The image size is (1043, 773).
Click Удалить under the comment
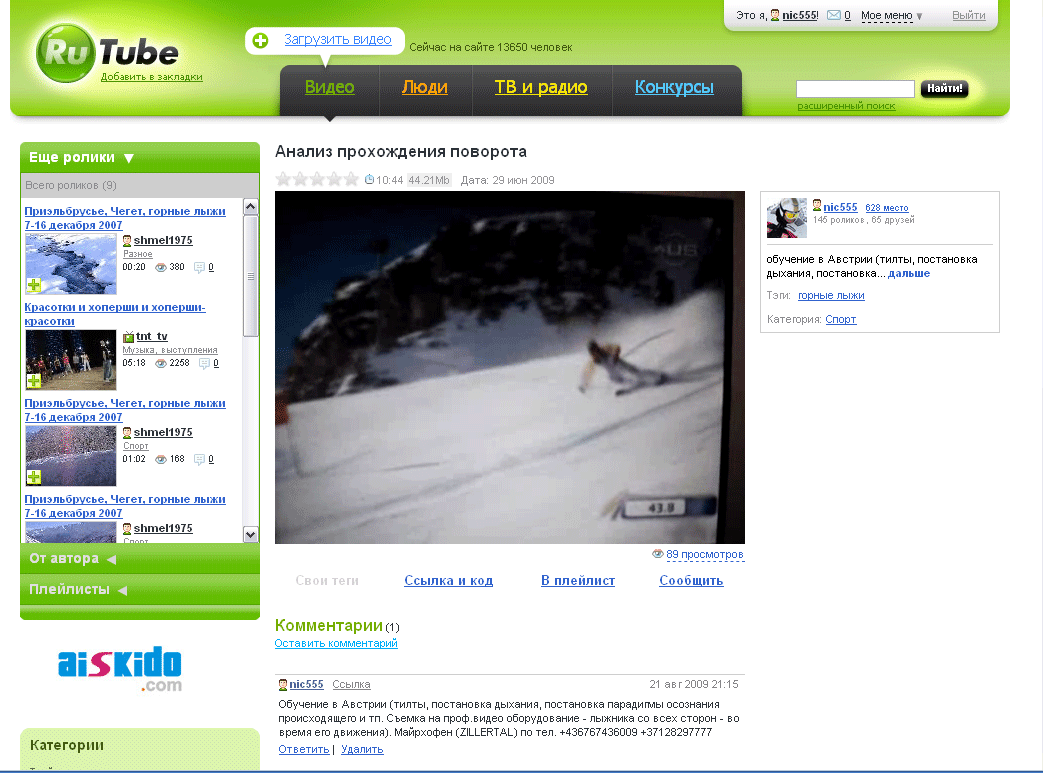(x=362, y=749)
